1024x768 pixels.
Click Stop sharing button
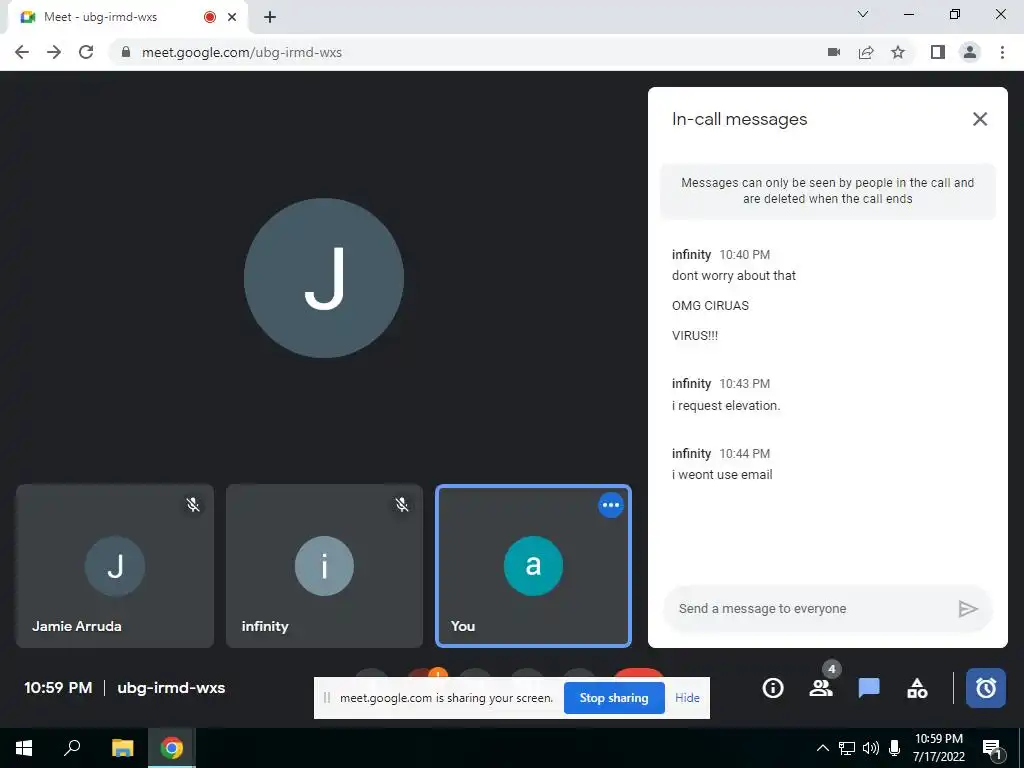click(x=614, y=697)
